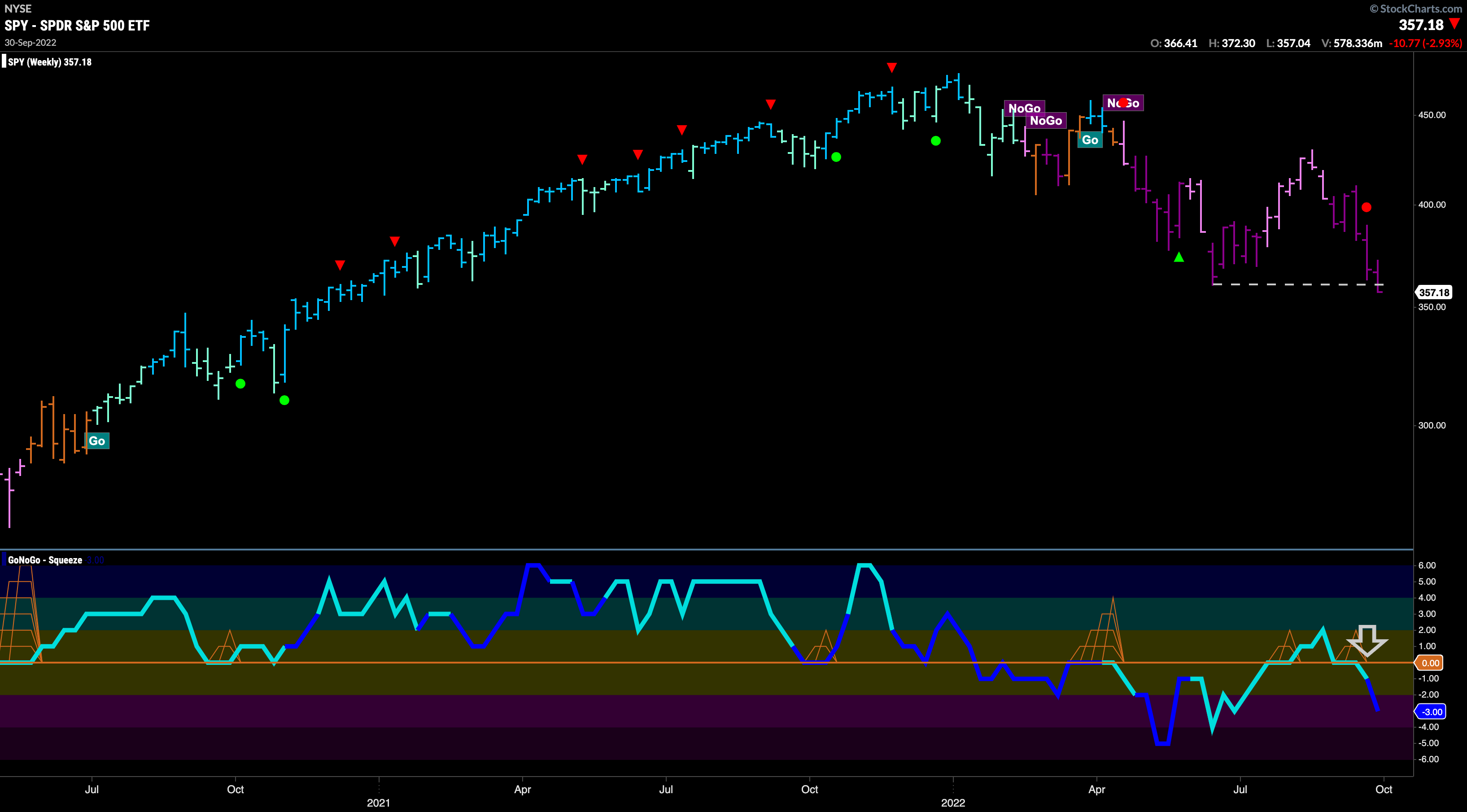1467x812 pixels.
Task: Click the 2021 year label on the time axis
Action: (x=379, y=803)
